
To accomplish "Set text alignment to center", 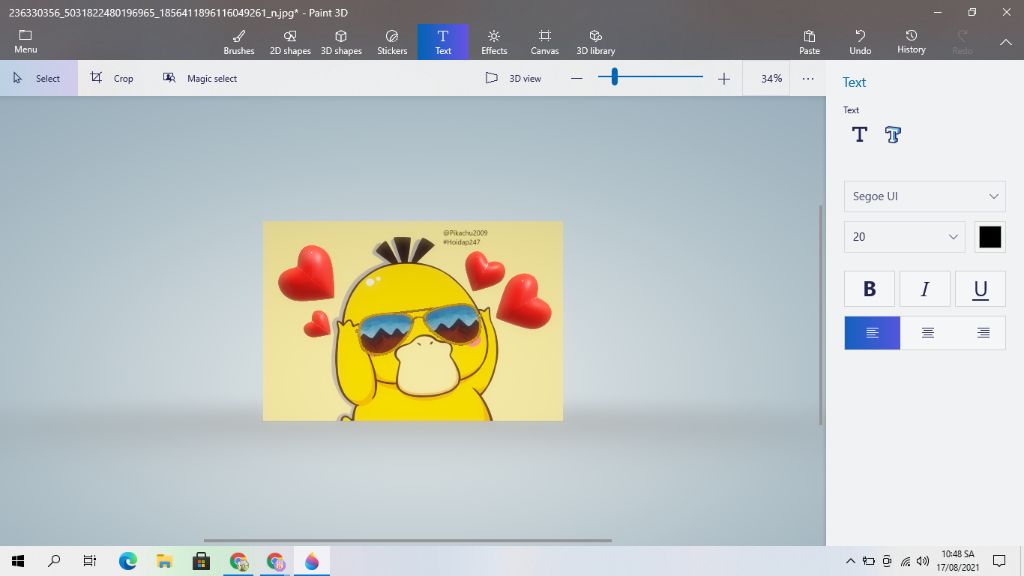I will (x=927, y=333).
